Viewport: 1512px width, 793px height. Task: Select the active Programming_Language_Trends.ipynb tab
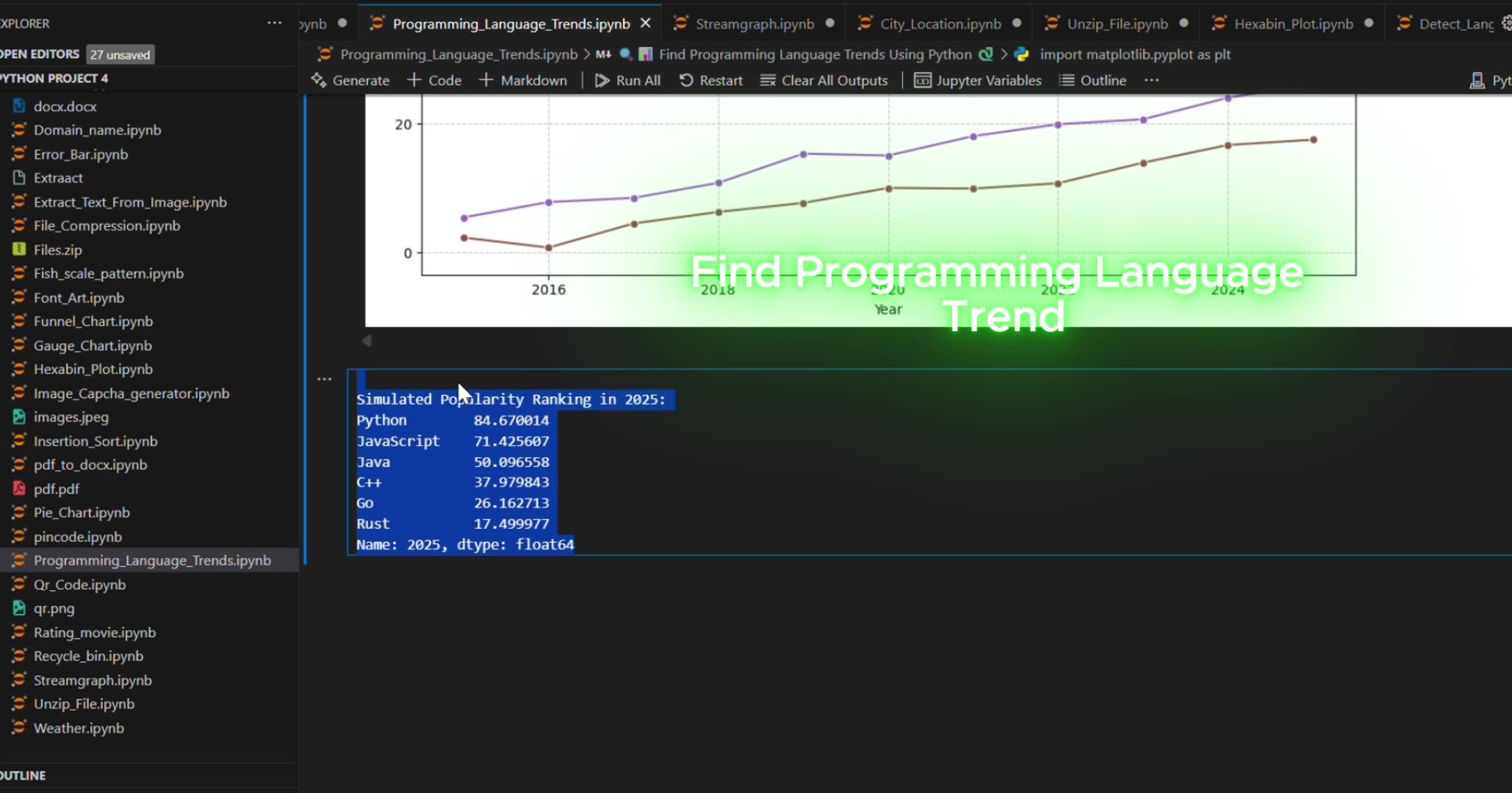pyautogui.click(x=511, y=23)
